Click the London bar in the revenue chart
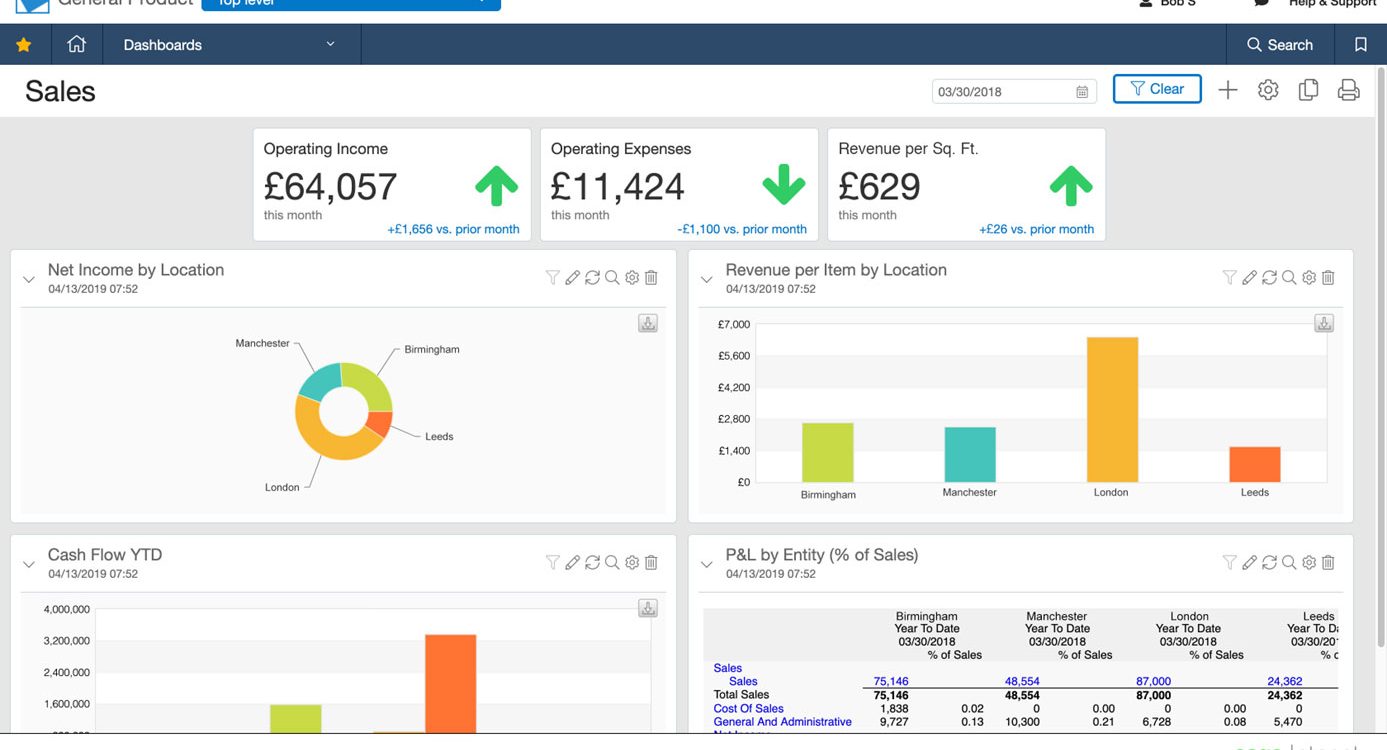This screenshot has height=750, width=1387. point(1112,410)
